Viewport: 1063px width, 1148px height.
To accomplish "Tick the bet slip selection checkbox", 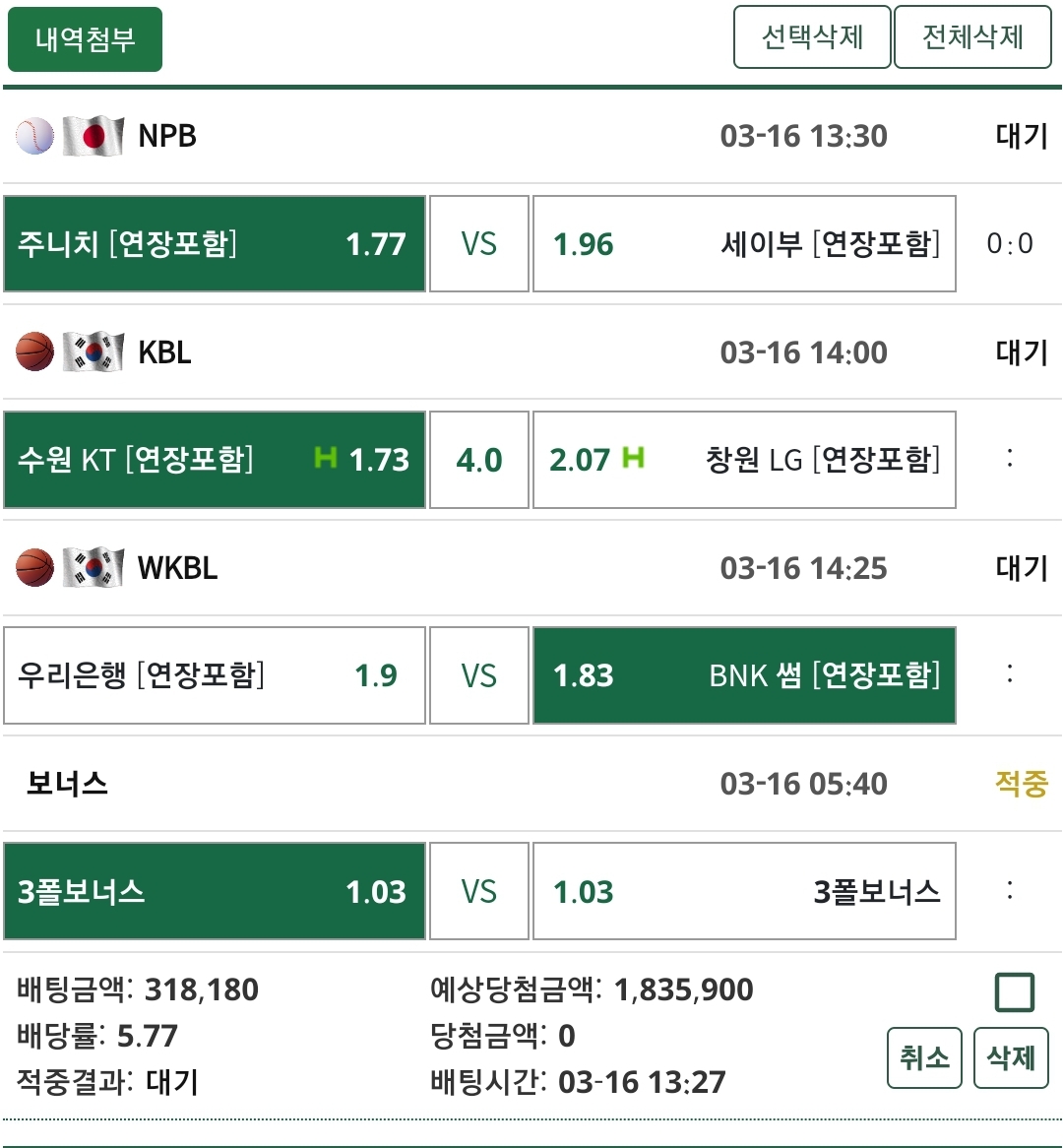I will [1014, 992].
